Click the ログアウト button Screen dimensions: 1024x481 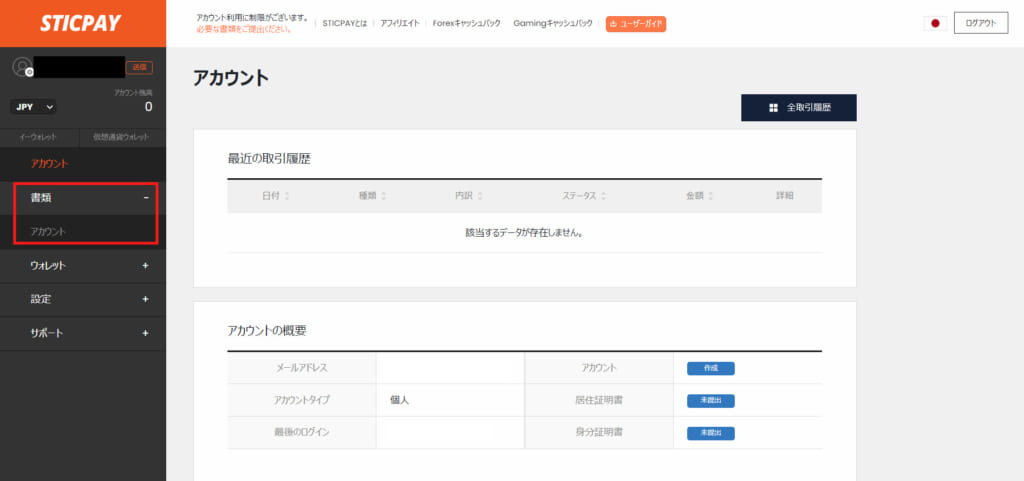click(x=980, y=23)
